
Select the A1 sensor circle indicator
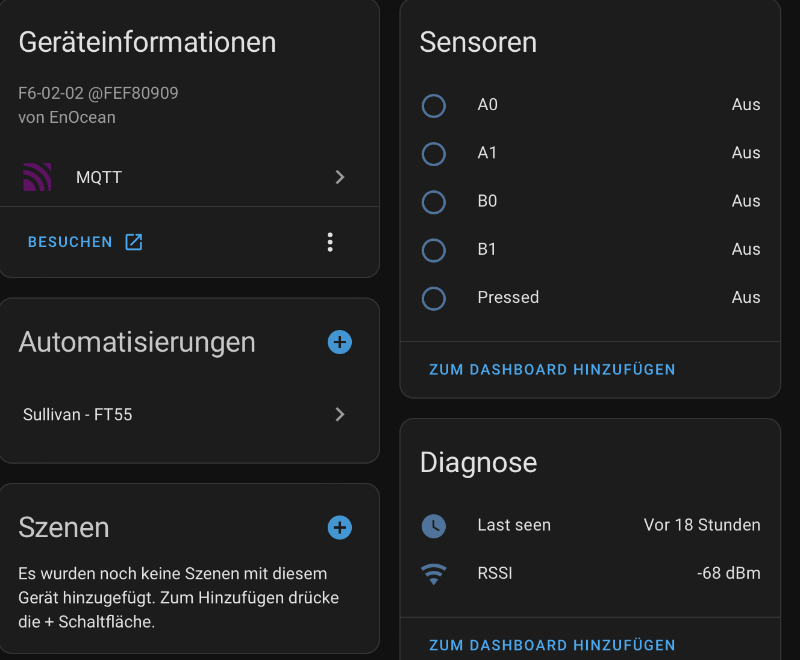(433, 153)
